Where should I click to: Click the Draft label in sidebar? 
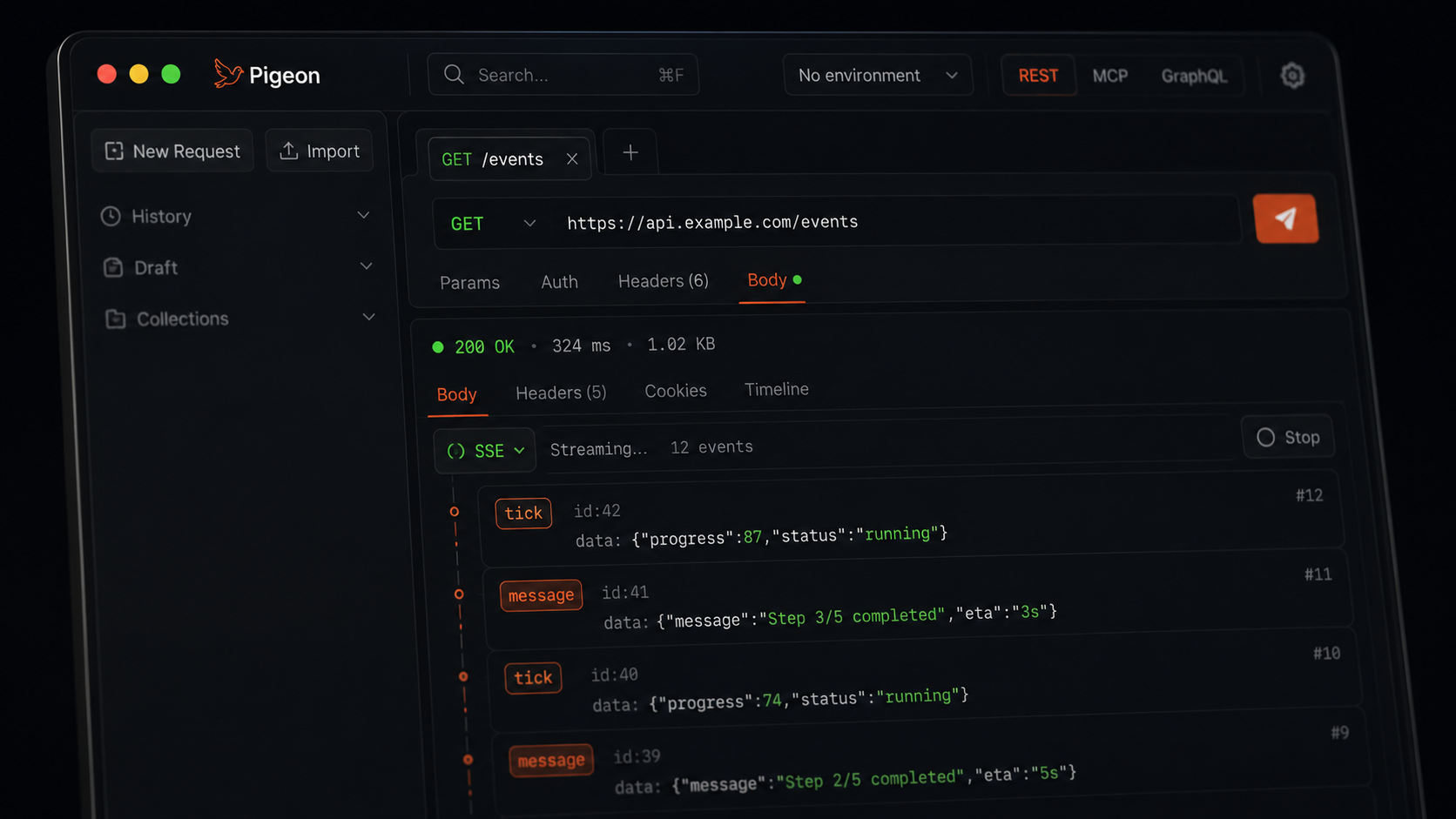pos(156,267)
